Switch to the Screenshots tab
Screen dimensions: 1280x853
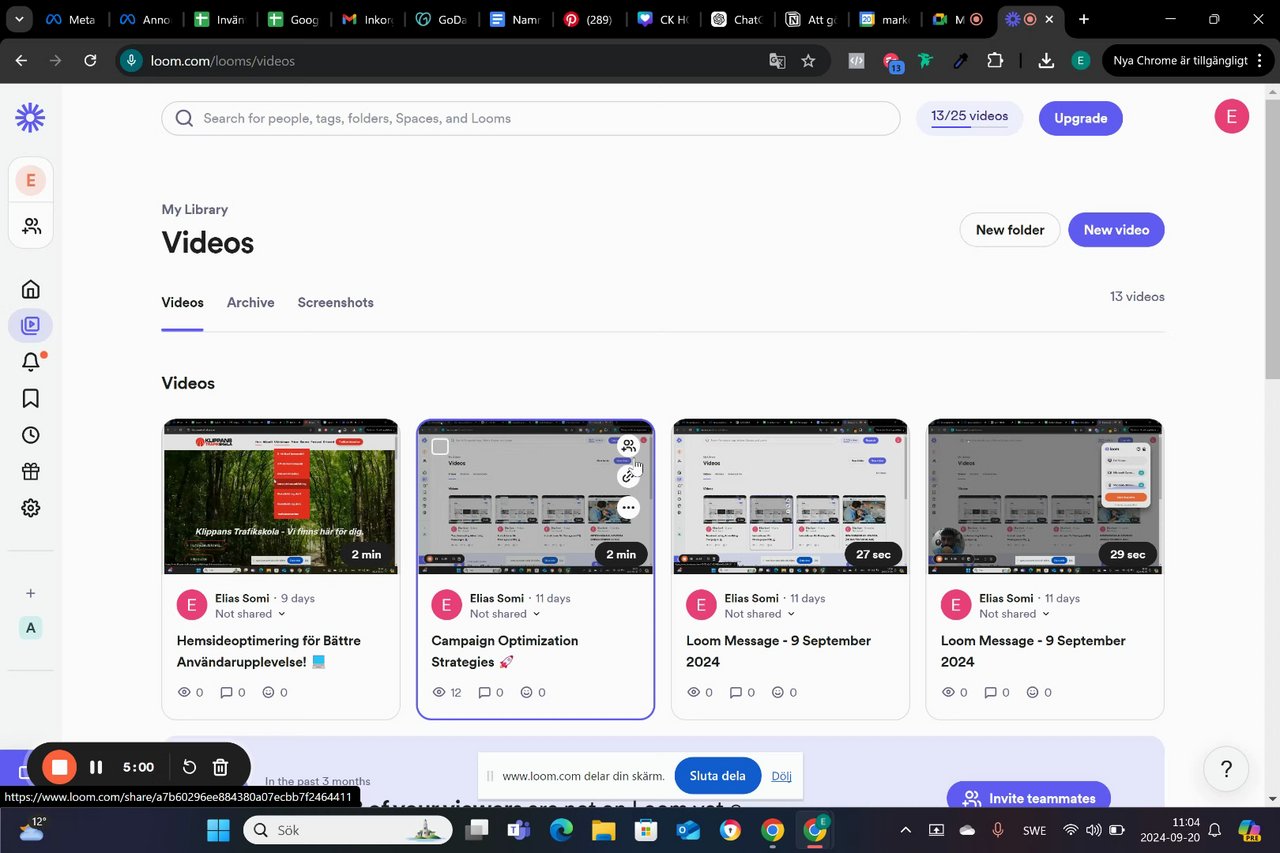335,302
